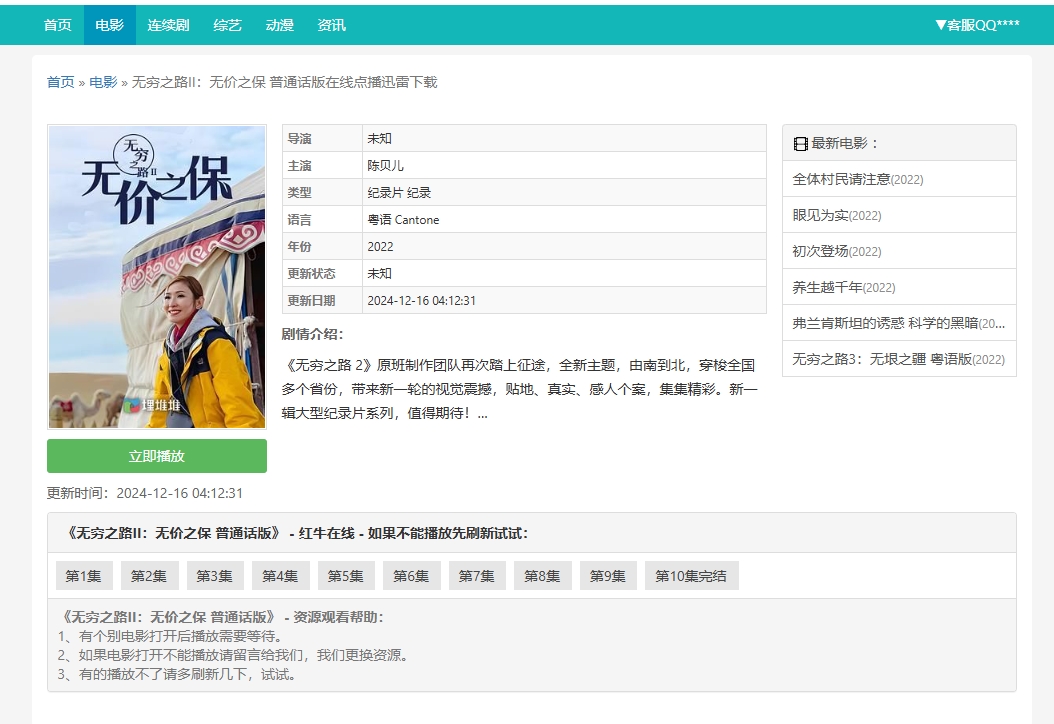1054x724 pixels.
Task: Open 全体村民请注意 in latest movies
Action: [858, 179]
